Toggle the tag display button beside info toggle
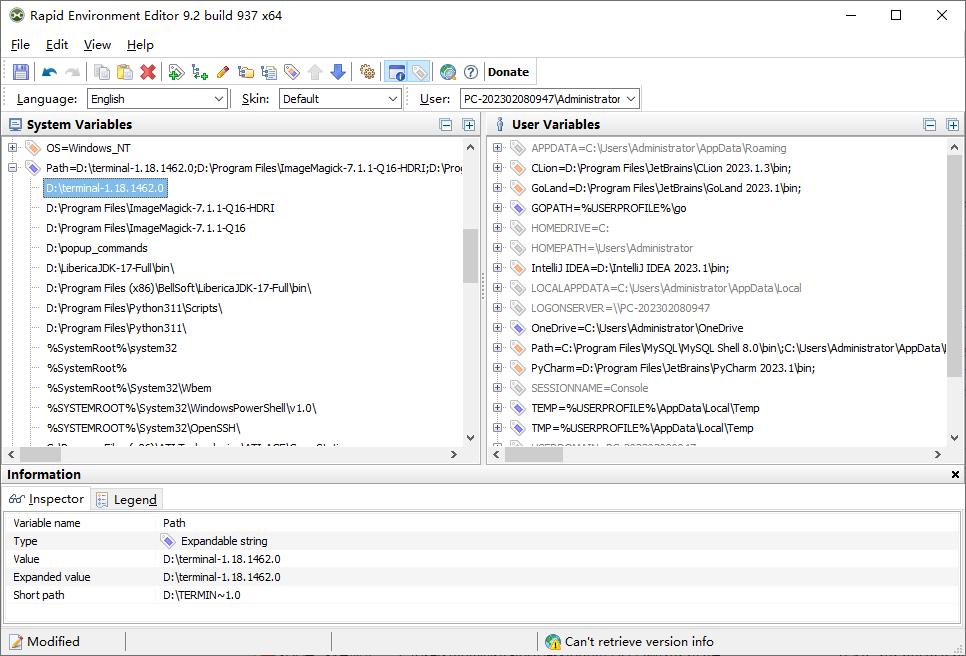The image size is (966, 656). pos(419,72)
